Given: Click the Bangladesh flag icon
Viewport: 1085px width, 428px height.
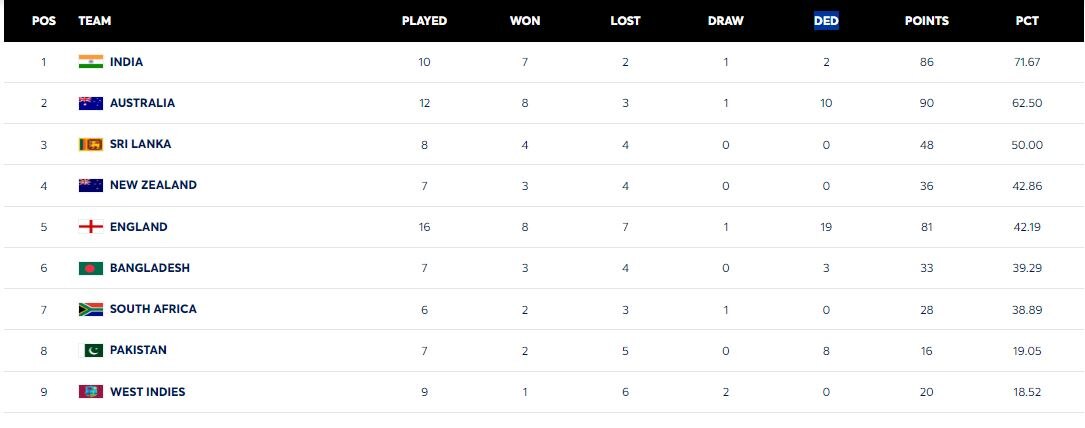Looking at the screenshot, I should tap(91, 268).
